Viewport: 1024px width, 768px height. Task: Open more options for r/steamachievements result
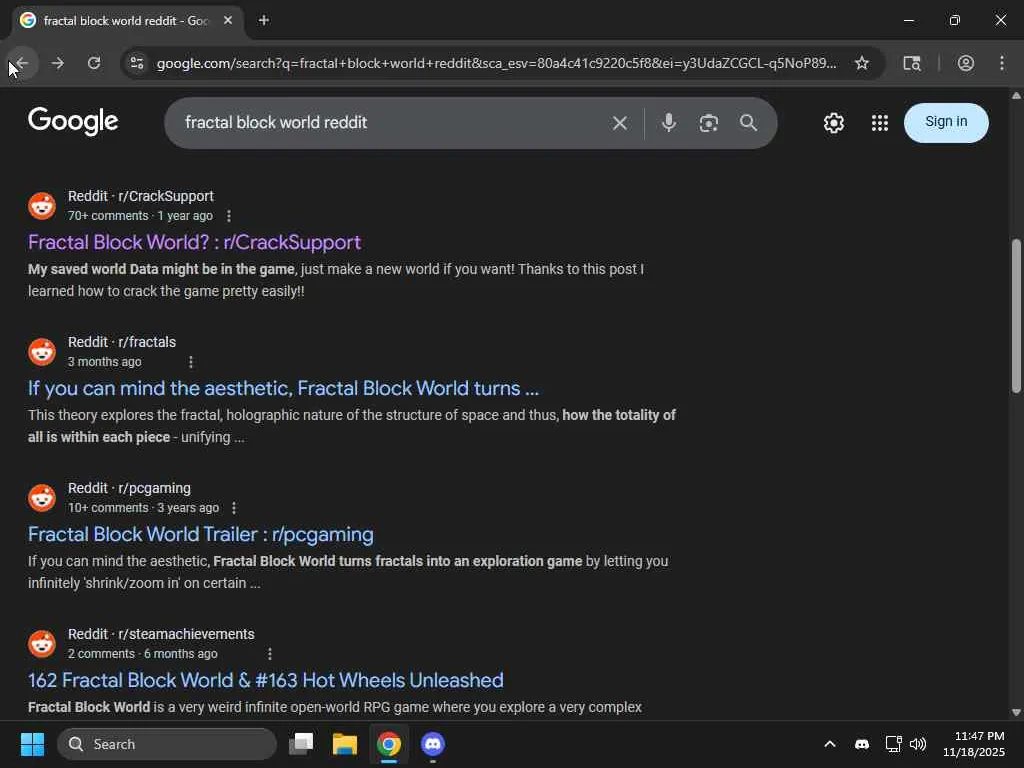pos(270,654)
